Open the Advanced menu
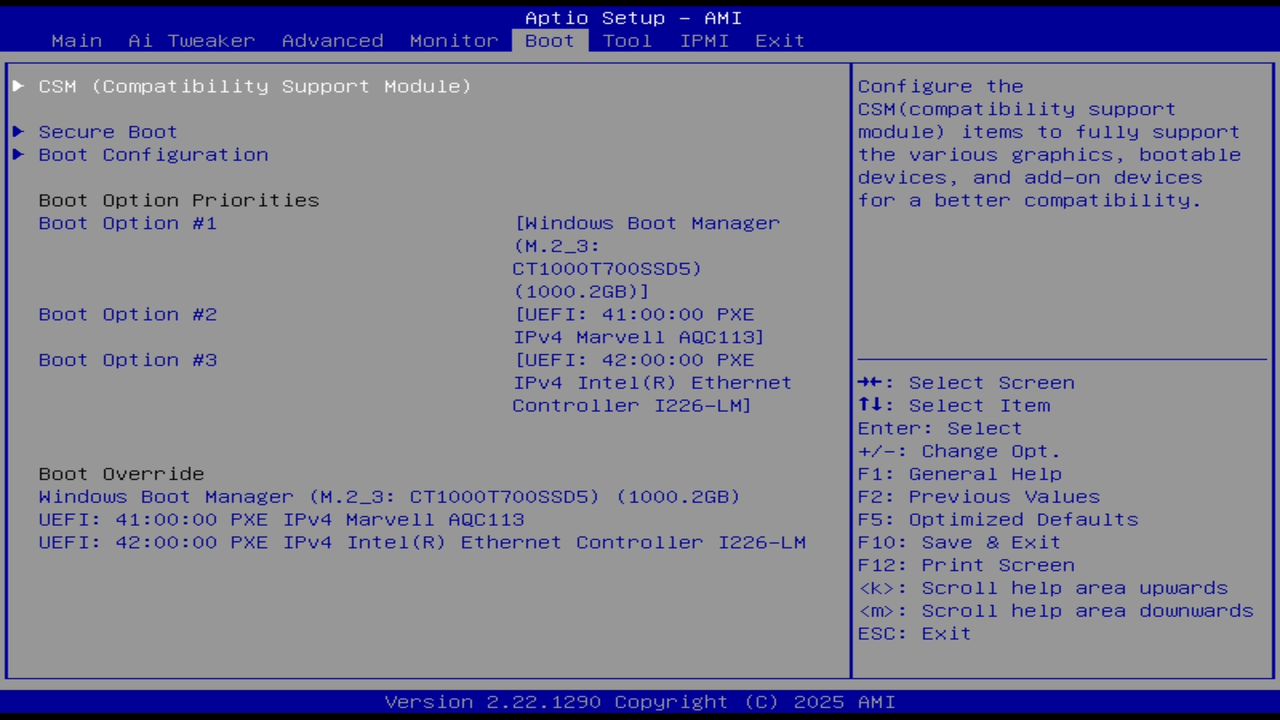1280x720 pixels. 332,40
